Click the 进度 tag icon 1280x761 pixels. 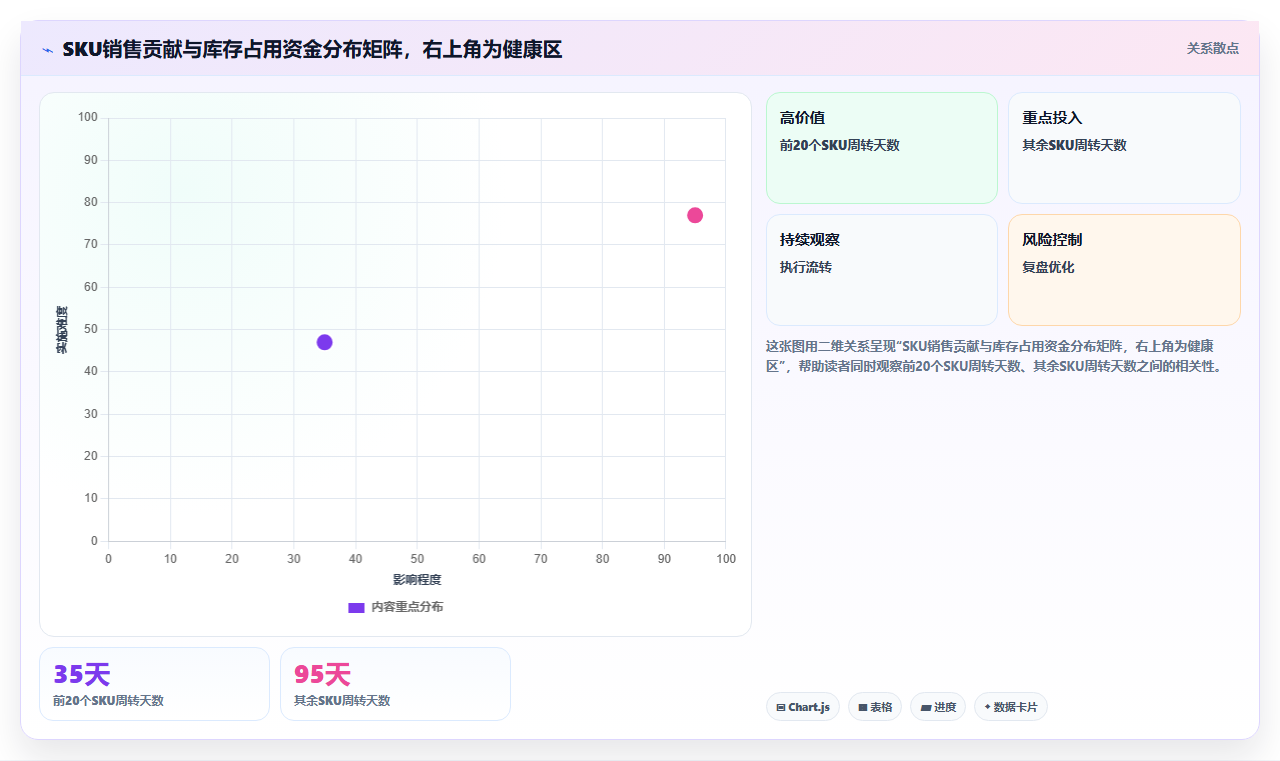pos(926,707)
